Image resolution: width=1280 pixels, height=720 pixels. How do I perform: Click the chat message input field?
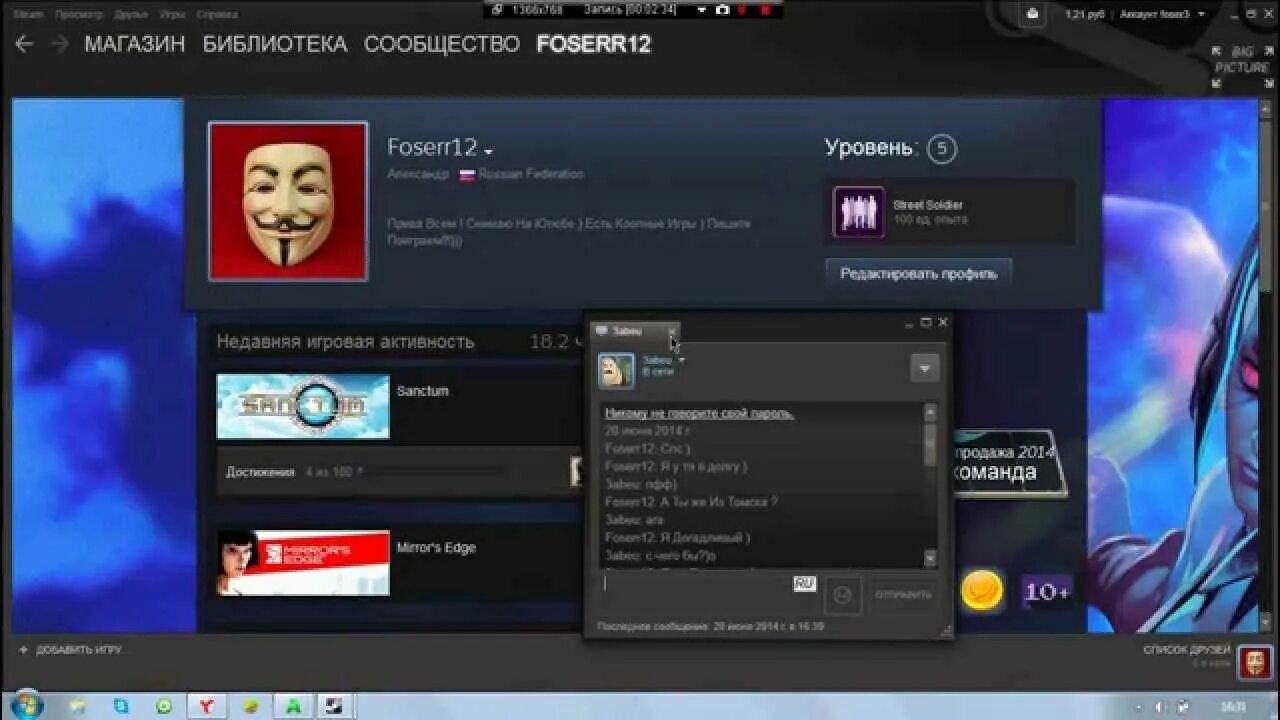(708, 595)
